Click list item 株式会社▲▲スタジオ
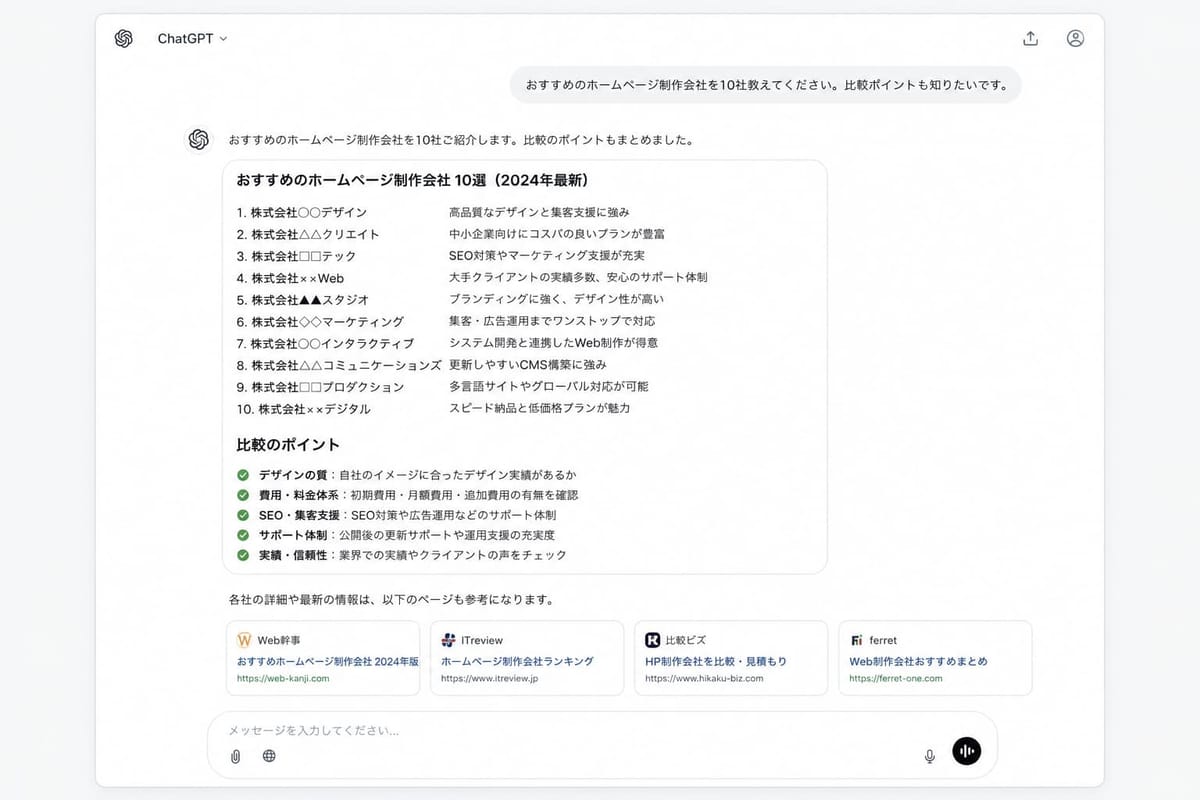Viewport: 1200px width, 800px height. tap(303, 300)
